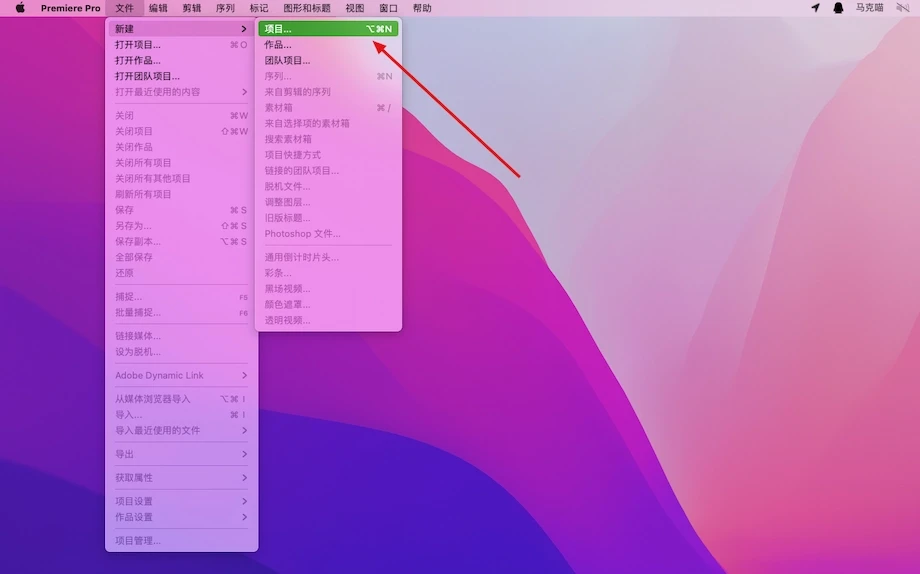Expand the 项目设置 submenu
This screenshot has height=574, width=920.
click(x=244, y=501)
